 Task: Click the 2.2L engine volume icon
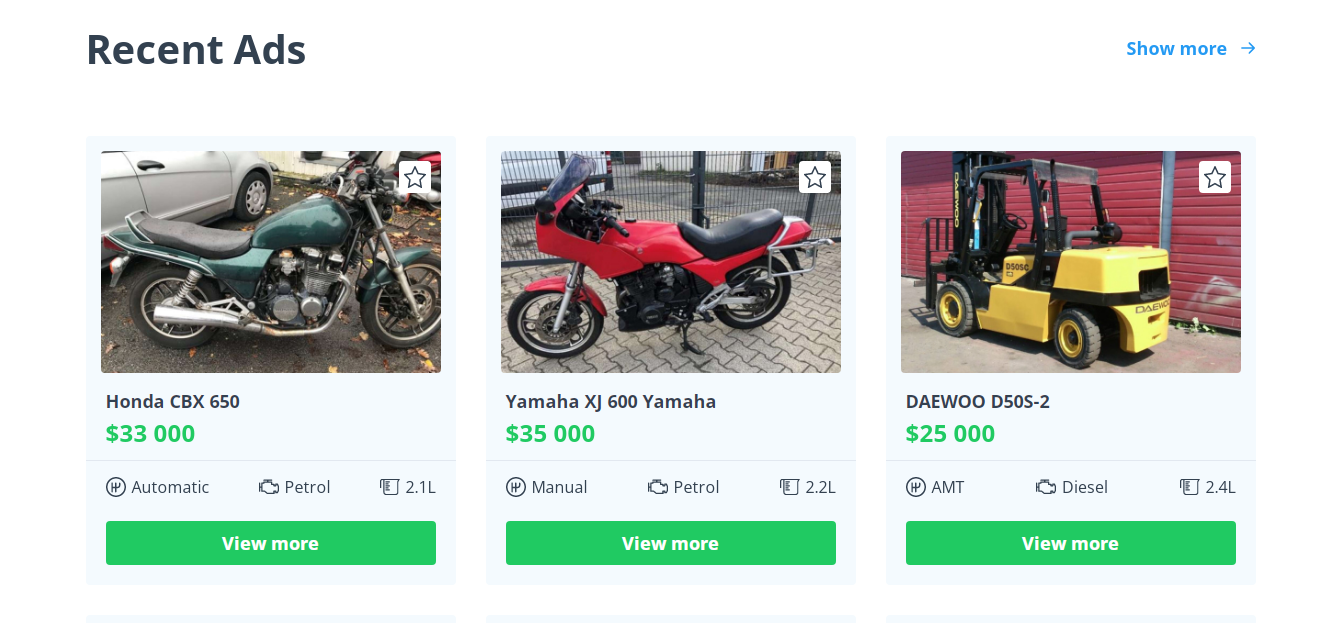click(789, 487)
